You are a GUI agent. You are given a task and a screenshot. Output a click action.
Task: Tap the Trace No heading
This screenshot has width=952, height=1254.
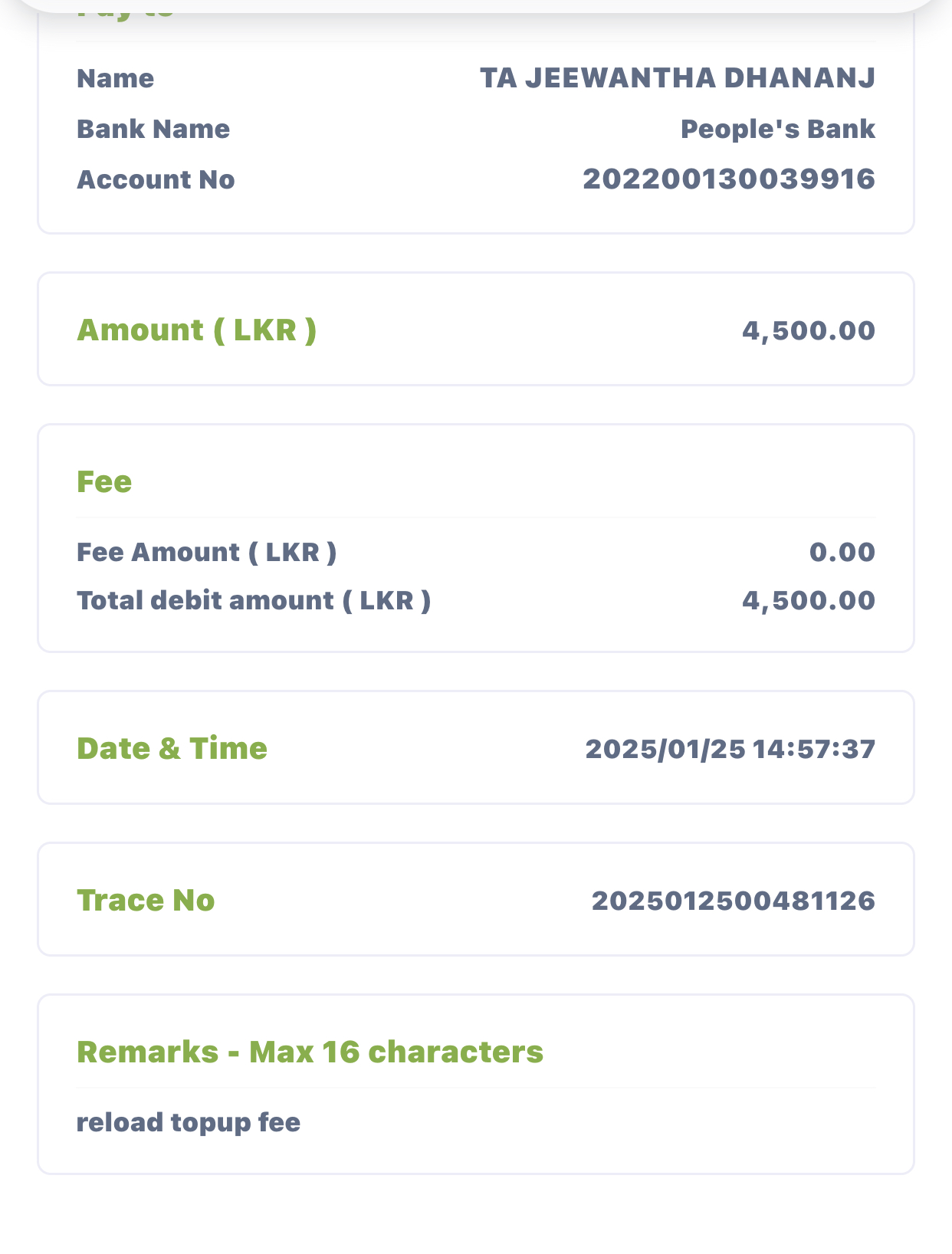(x=146, y=900)
